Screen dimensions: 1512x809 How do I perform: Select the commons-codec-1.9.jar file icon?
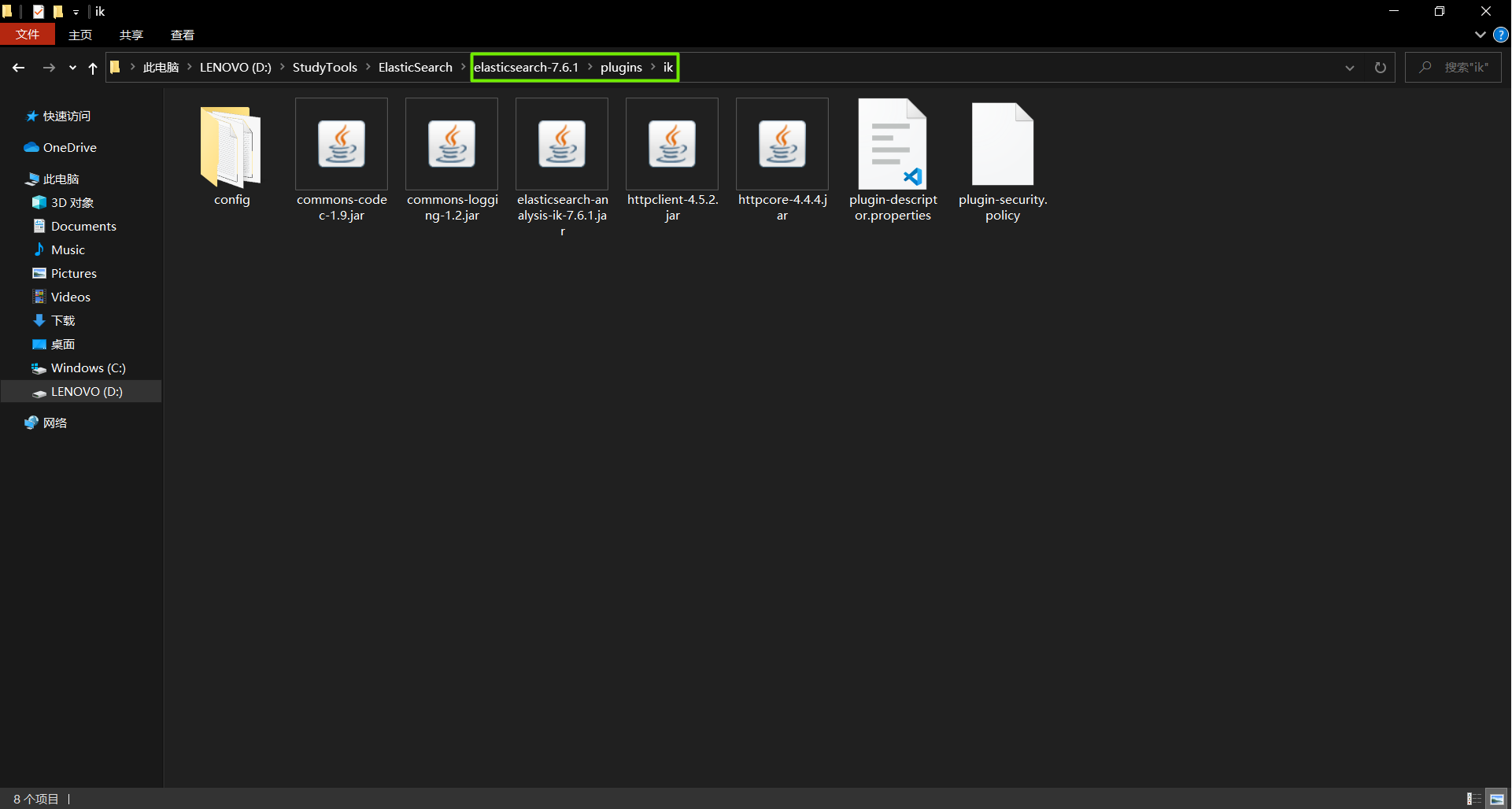(342, 144)
